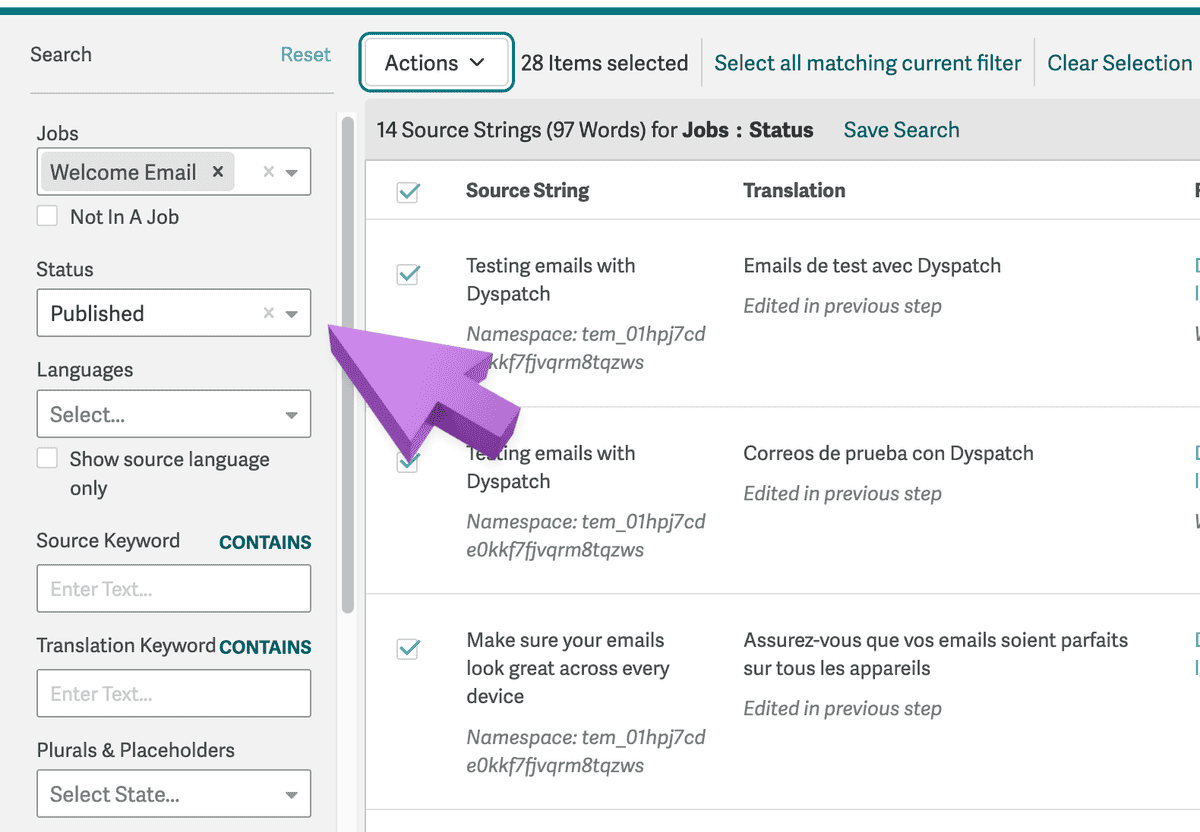Remove the Welcome Email job tag
The width and height of the screenshot is (1200, 832).
pos(218,172)
